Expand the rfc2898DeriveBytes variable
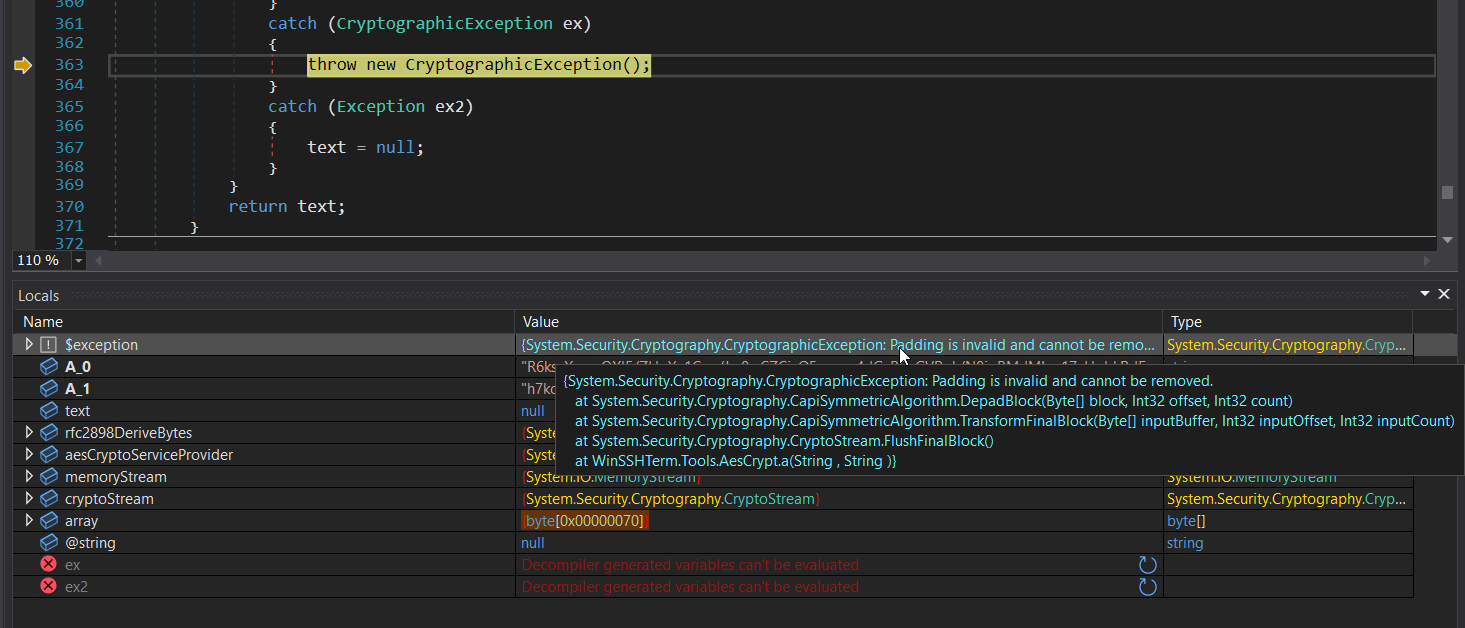Viewport: 1465px width, 628px height. 29,433
